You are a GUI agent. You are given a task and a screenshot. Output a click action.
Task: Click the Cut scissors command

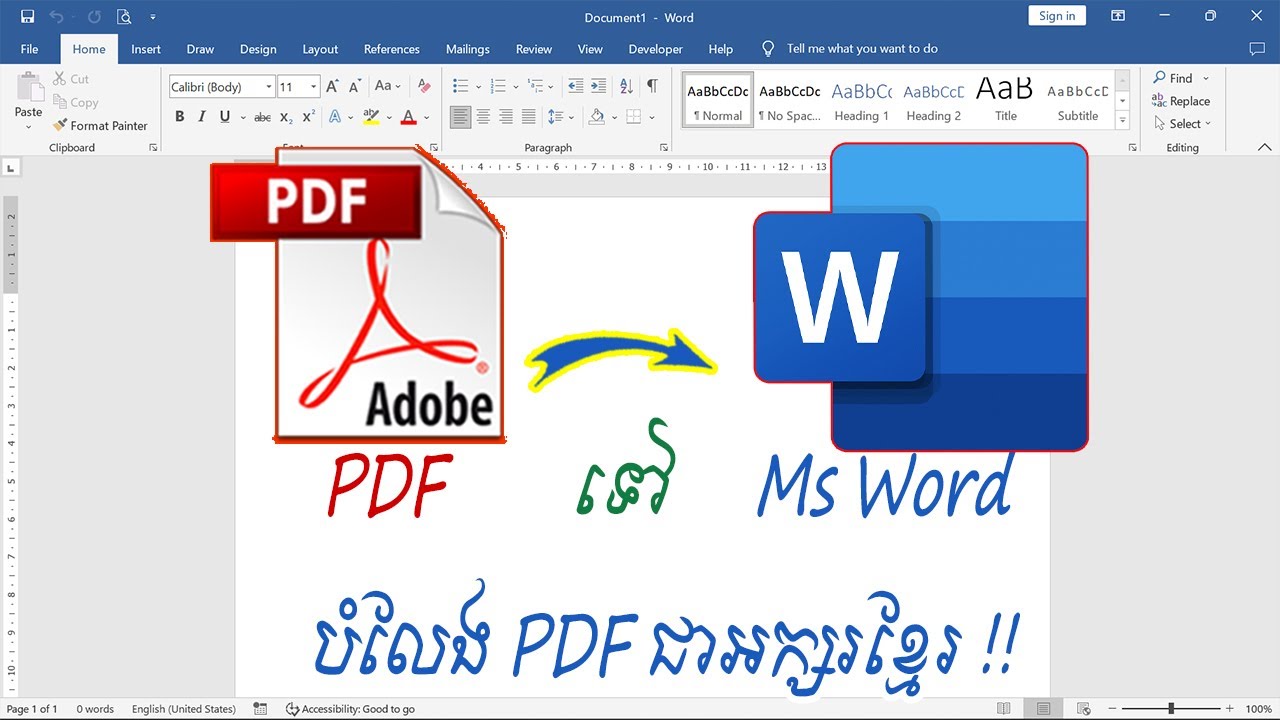(x=71, y=79)
